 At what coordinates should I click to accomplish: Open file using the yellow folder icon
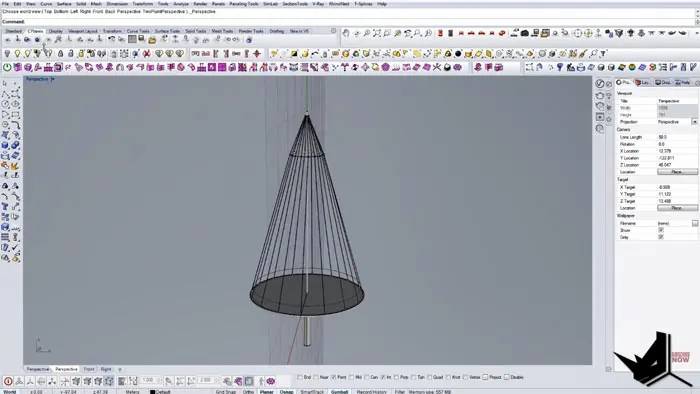click(152, 40)
